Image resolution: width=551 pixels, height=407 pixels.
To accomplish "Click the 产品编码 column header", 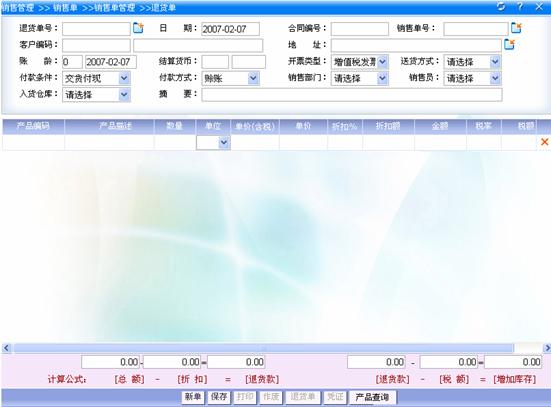I will pyautogui.click(x=33, y=126).
